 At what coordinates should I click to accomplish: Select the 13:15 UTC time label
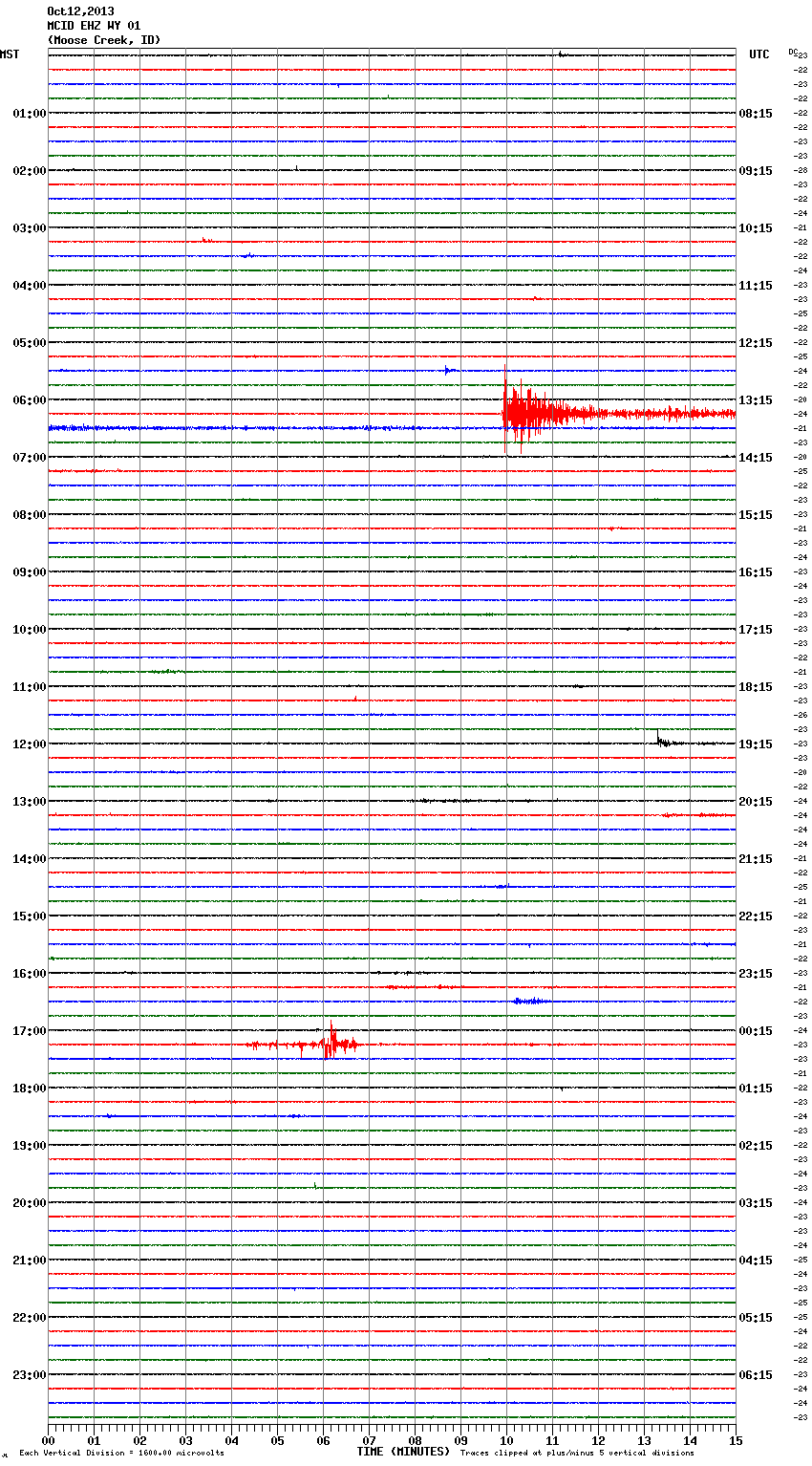[x=756, y=400]
